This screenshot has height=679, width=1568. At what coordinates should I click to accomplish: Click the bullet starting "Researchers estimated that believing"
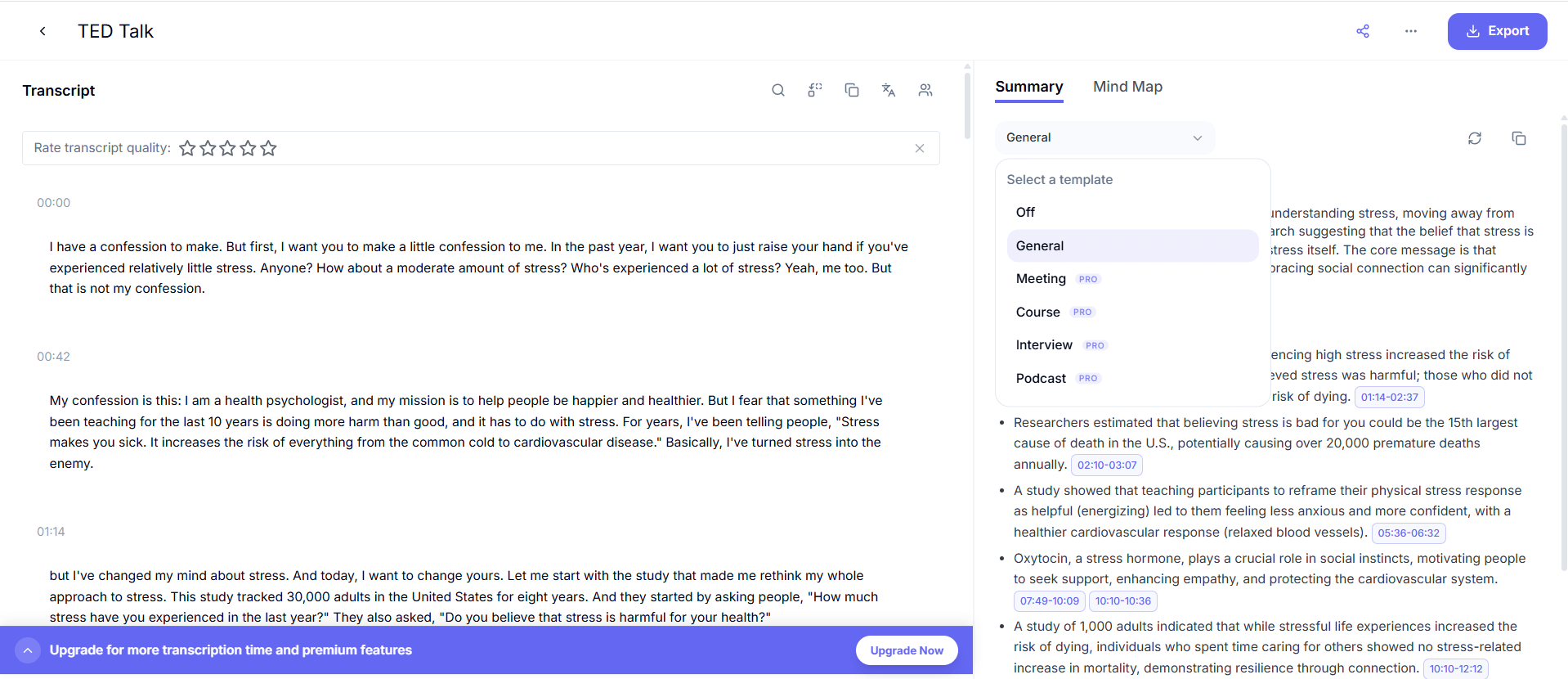[x=1266, y=443]
